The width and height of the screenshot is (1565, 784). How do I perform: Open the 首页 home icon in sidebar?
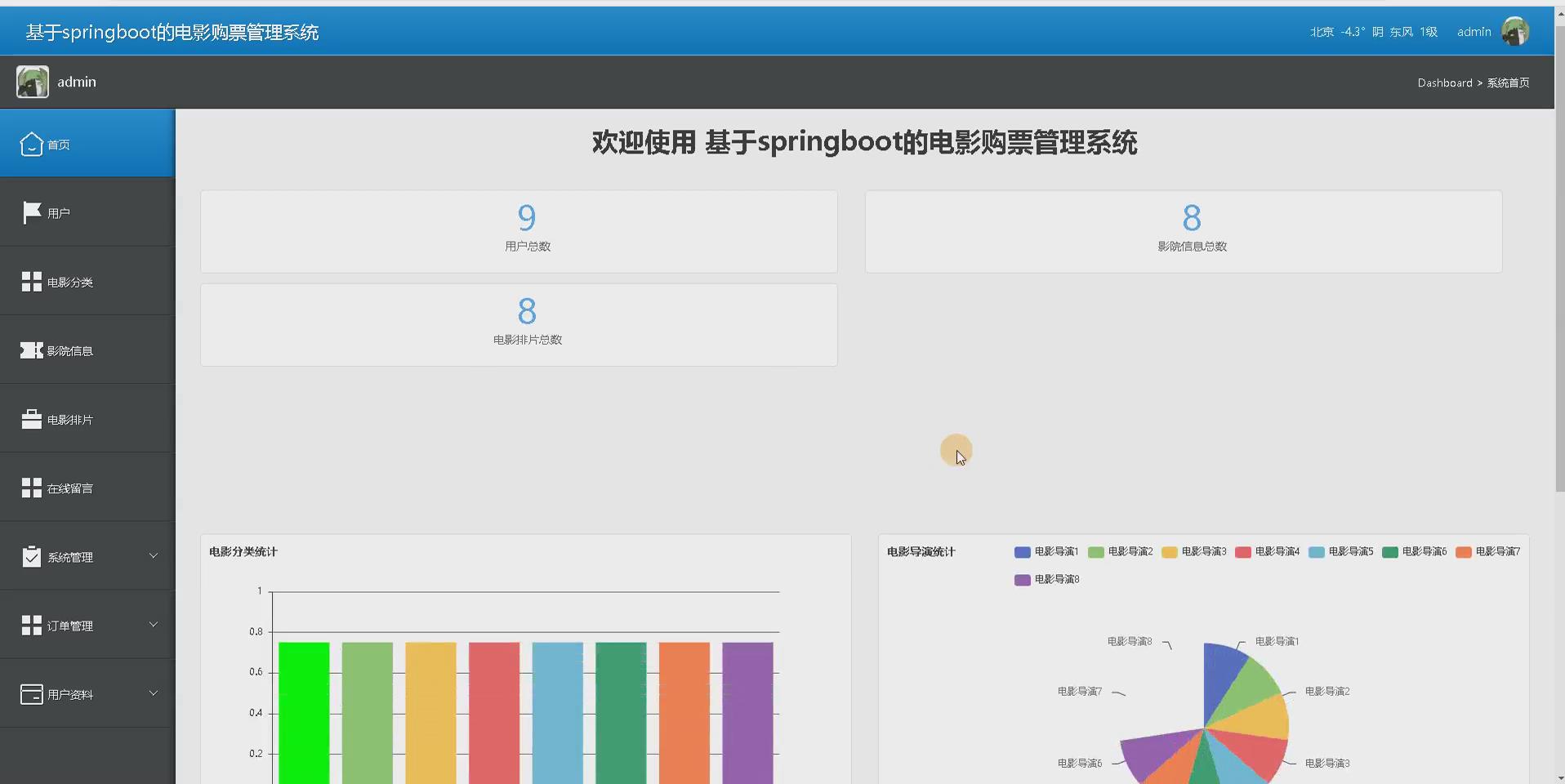pos(31,143)
